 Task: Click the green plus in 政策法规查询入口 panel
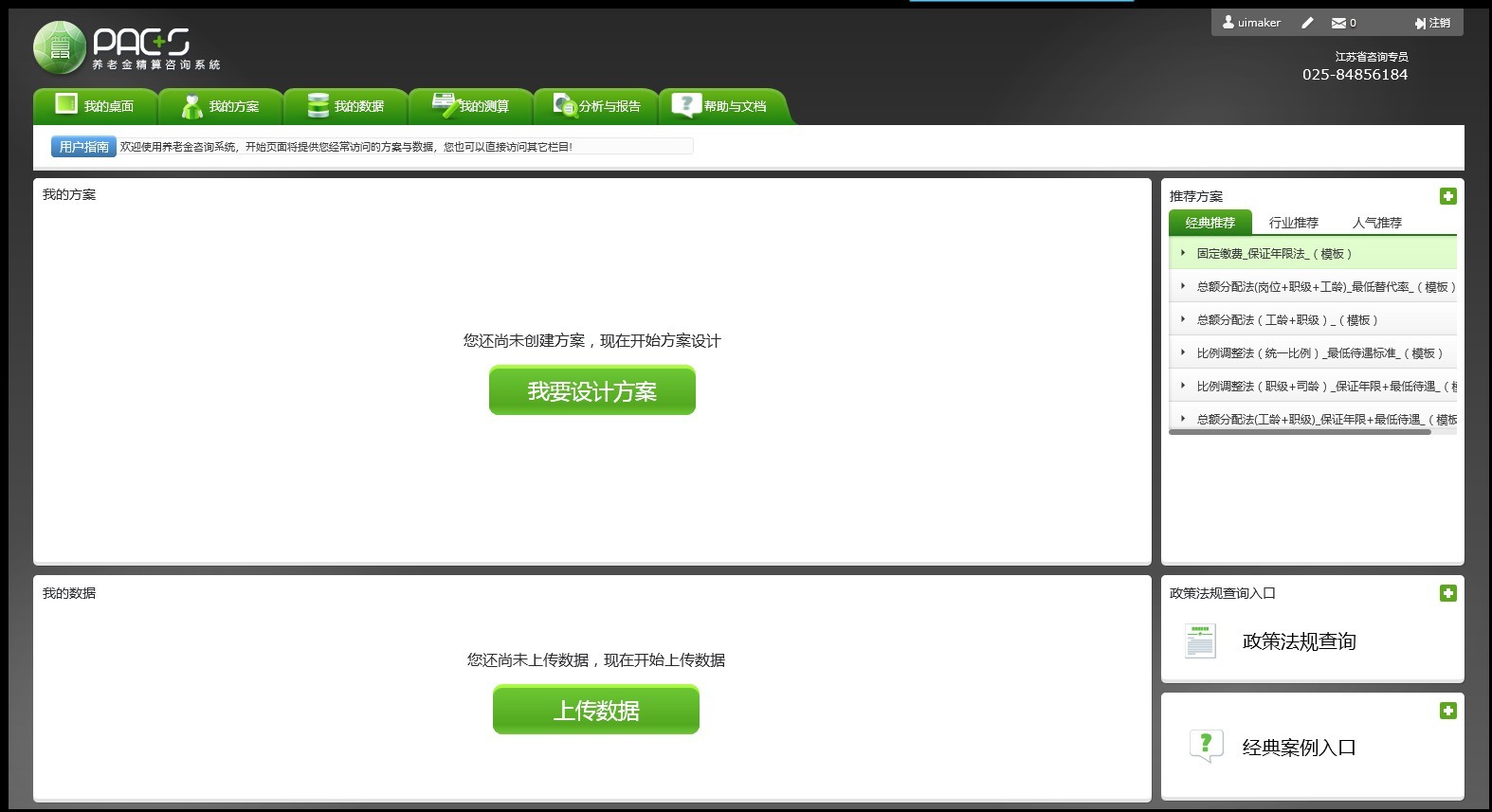(x=1447, y=593)
